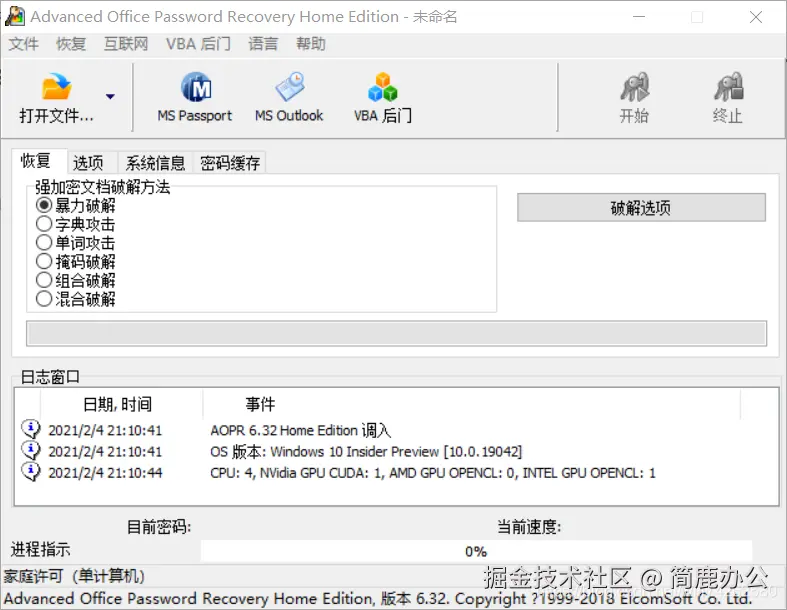The height and width of the screenshot is (610, 787).
Task: Open the 互联网 menu
Action: point(126,44)
